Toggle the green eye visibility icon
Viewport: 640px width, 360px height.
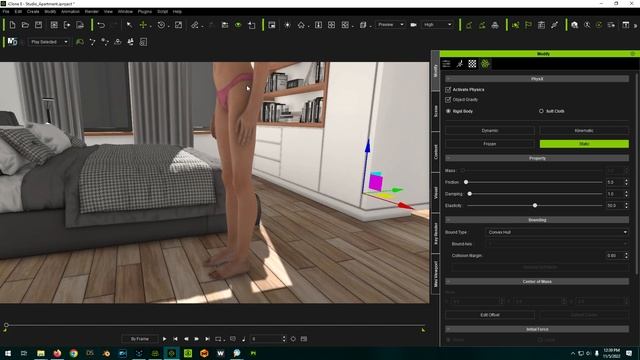(238, 25)
